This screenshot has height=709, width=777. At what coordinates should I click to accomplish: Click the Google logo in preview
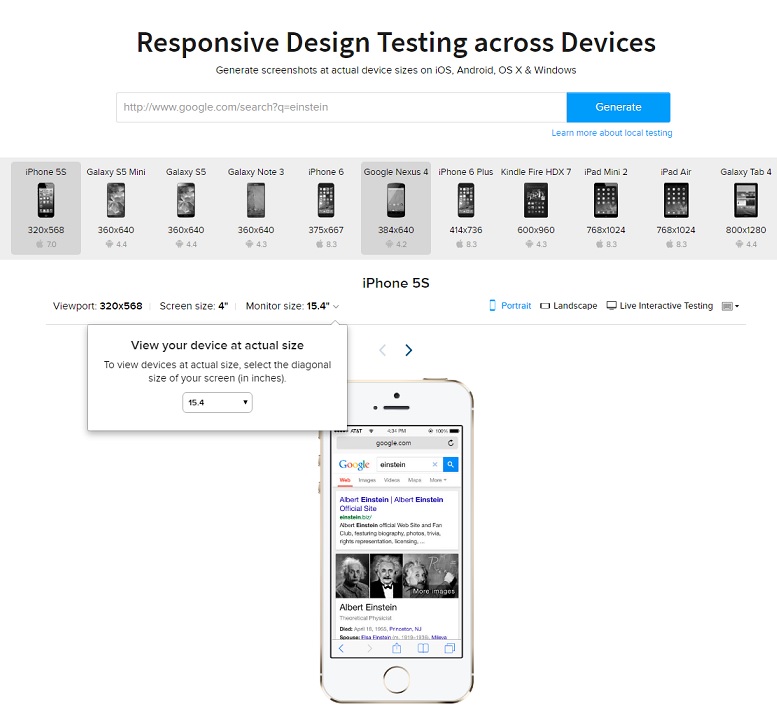point(354,465)
